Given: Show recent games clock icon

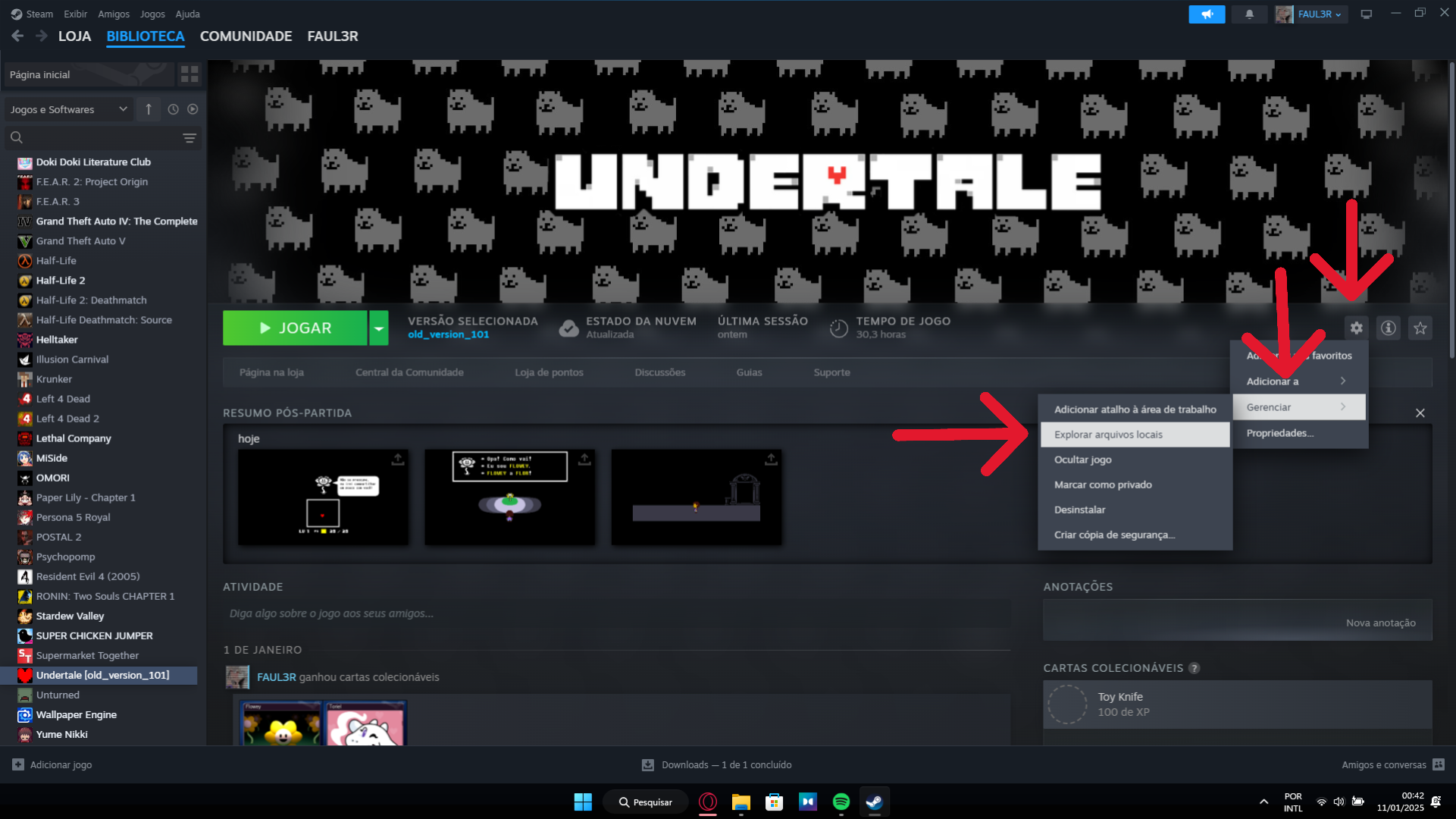Looking at the screenshot, I should tap(173, 109).
